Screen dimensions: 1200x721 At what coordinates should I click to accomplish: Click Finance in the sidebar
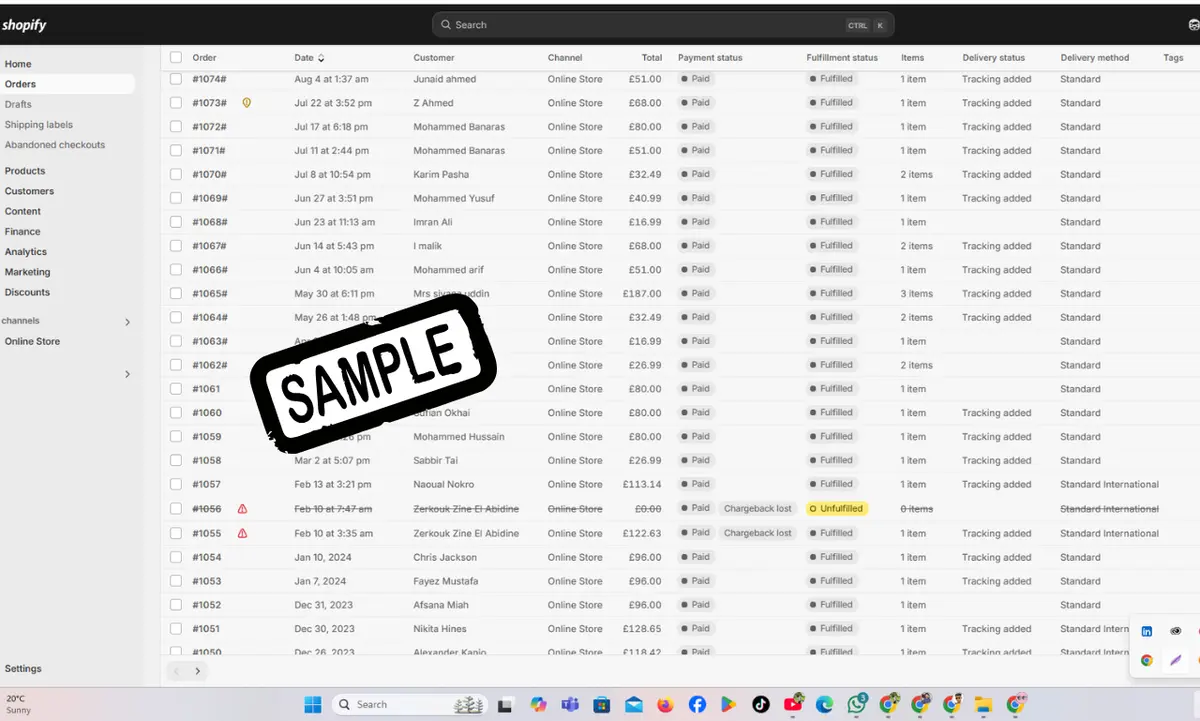22,231
